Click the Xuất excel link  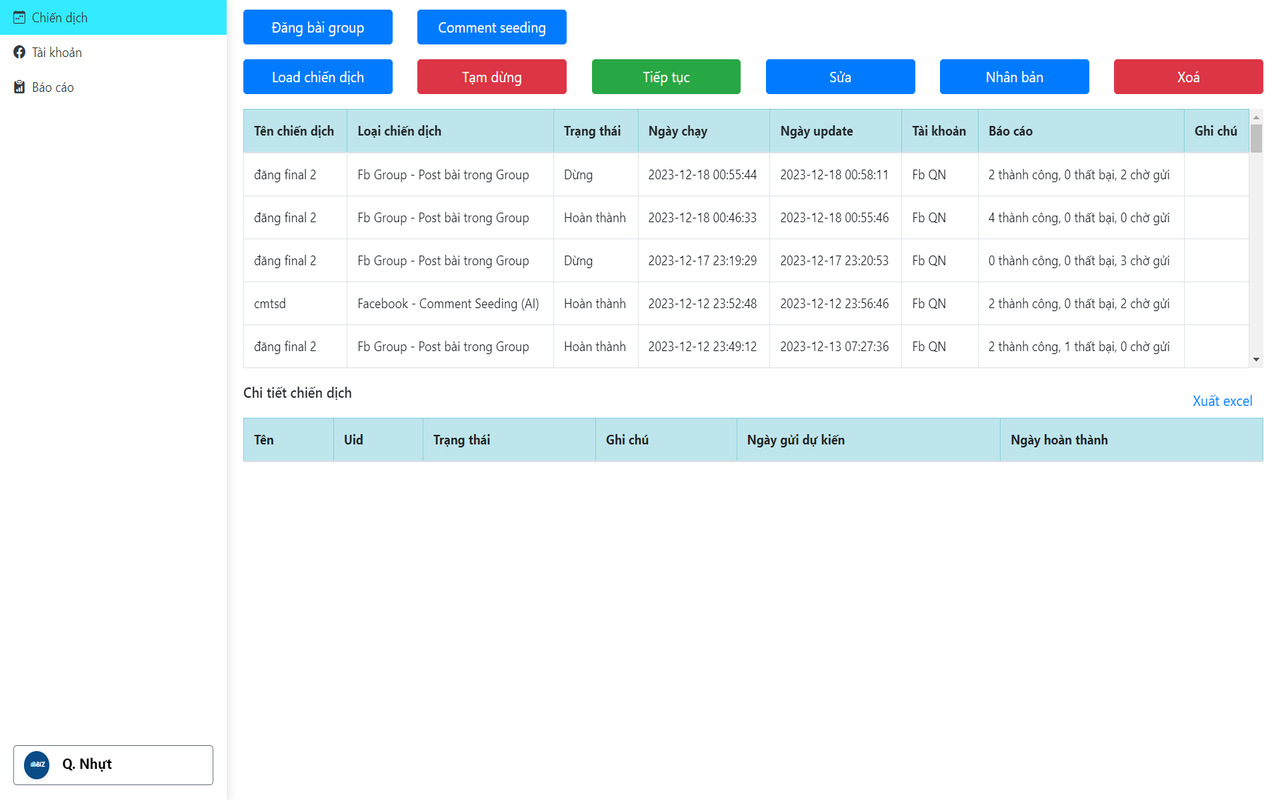click(x=1222, y=401)
